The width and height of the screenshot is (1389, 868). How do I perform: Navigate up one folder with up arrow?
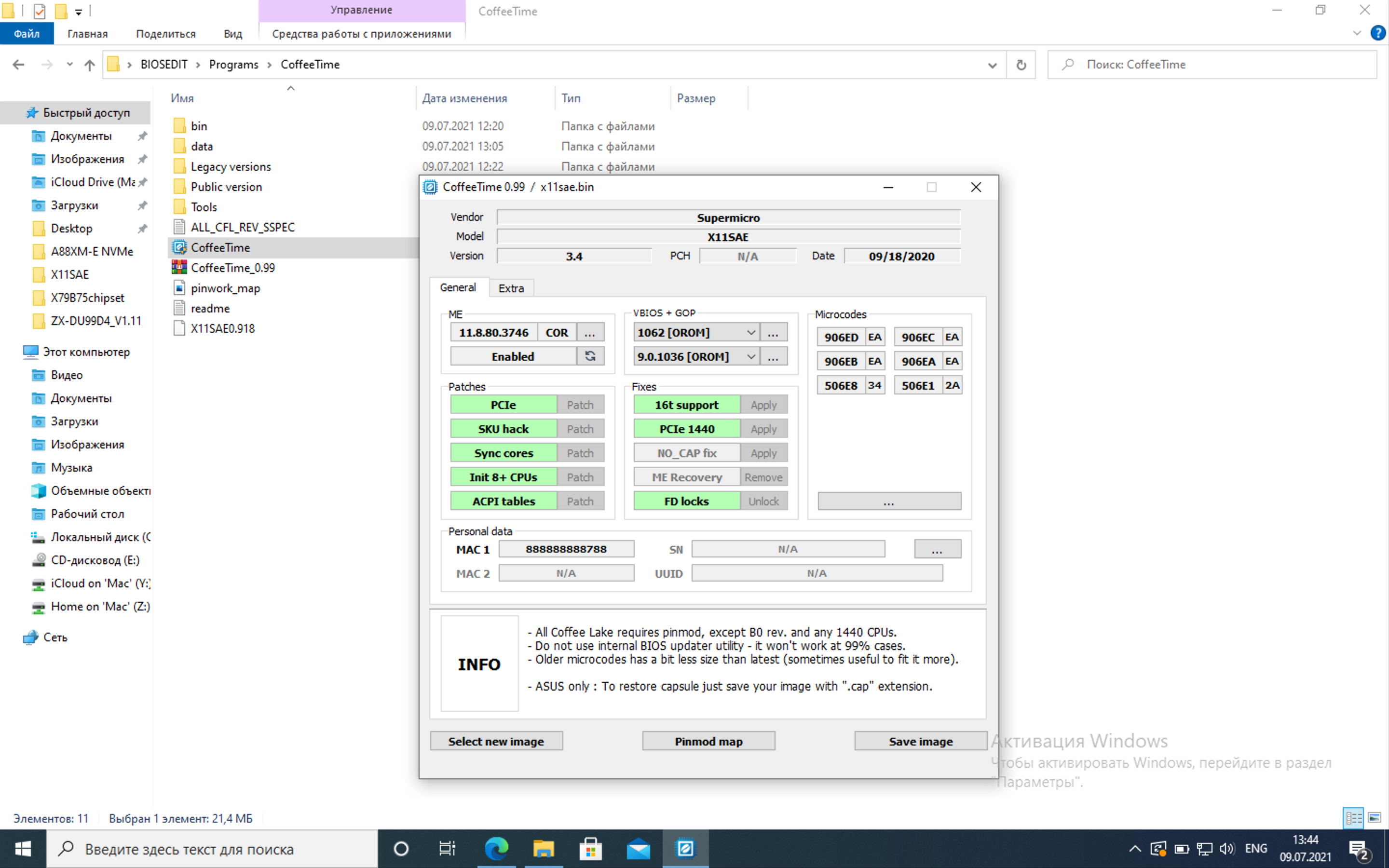pos(89,65)
